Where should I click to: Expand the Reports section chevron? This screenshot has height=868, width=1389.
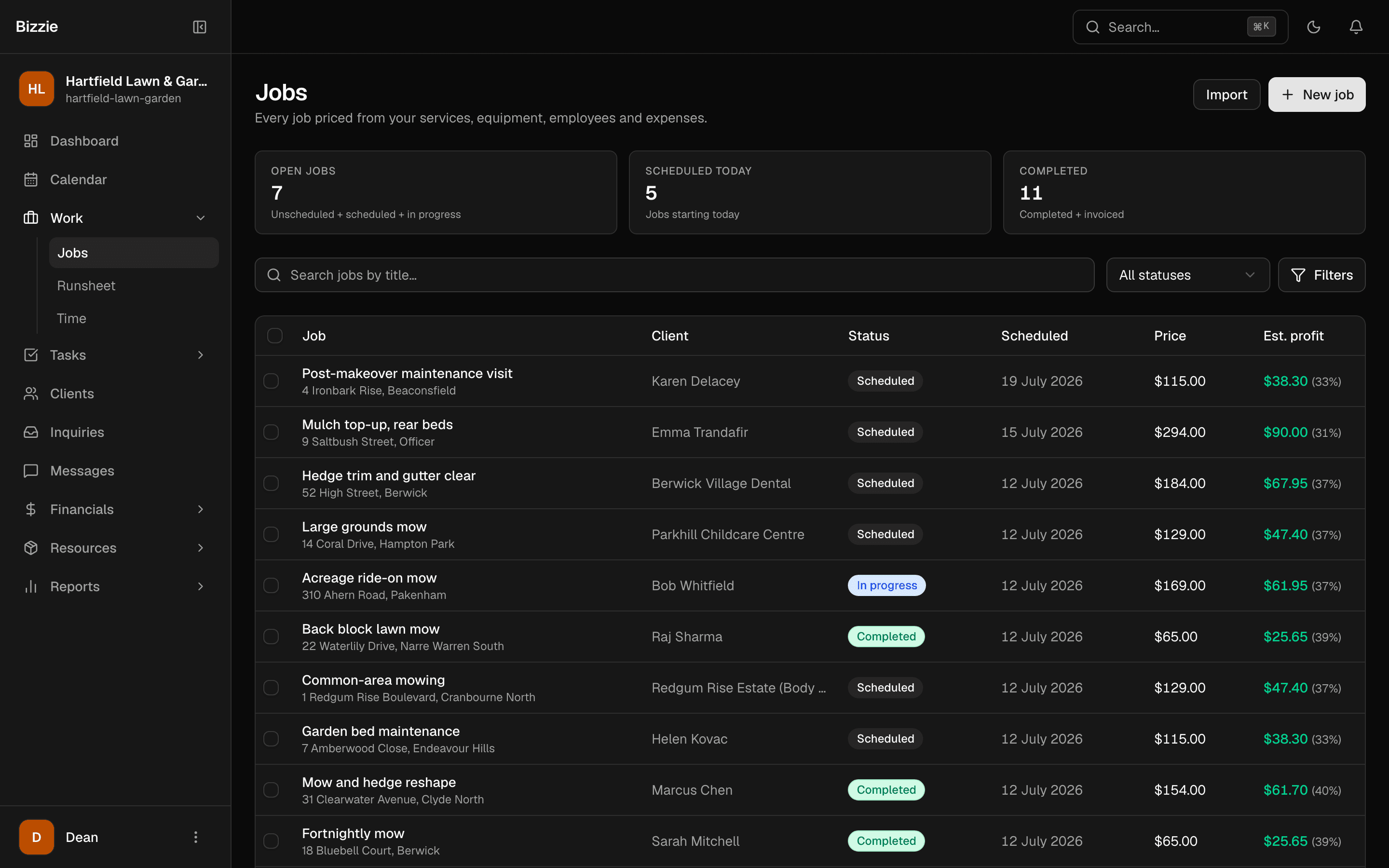click(x=200, y=586)
